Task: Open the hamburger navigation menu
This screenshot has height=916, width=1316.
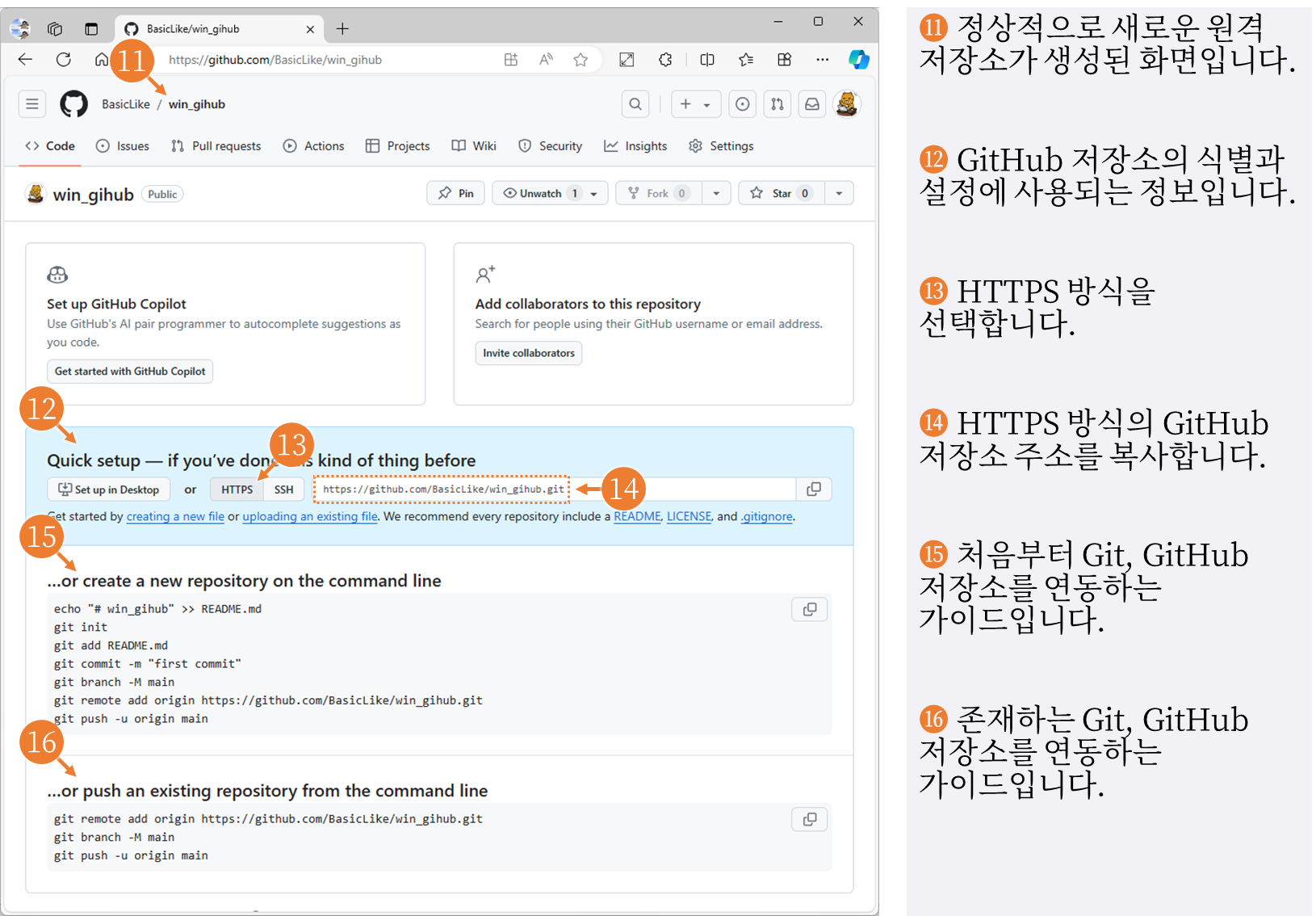Action: pos(32,104)
